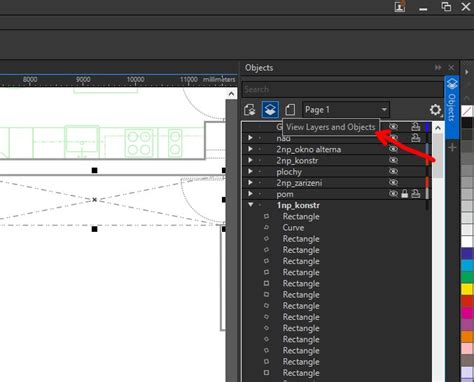Hide the 2np_okno alterna layer

coord(393,149)
